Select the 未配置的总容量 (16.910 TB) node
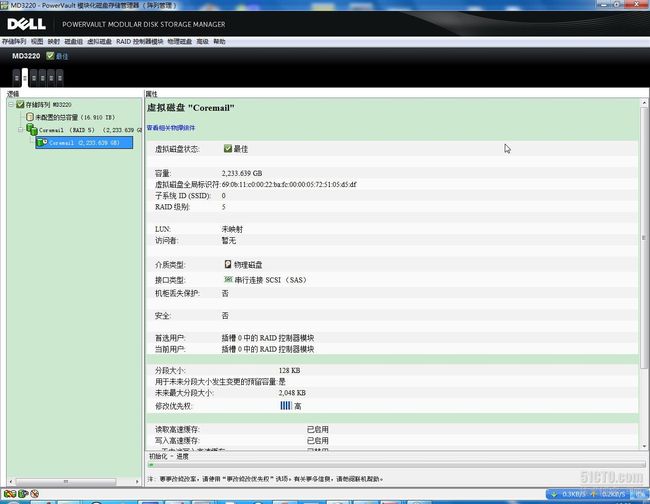The width and height of the screenshot is (650, 504). tap(75, 117)
